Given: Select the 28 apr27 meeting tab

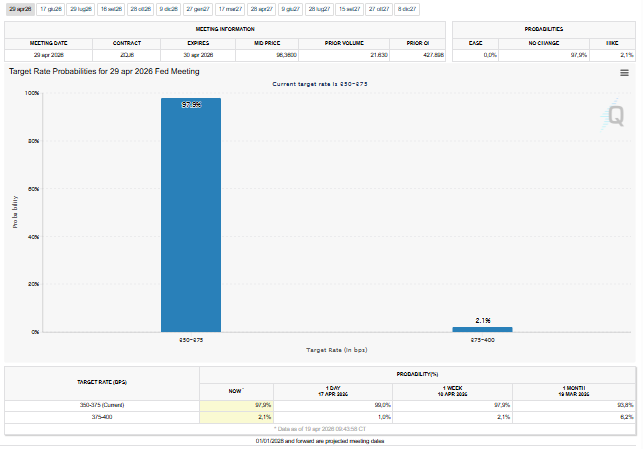Looking at the screenshot, I should pos(261,8).
